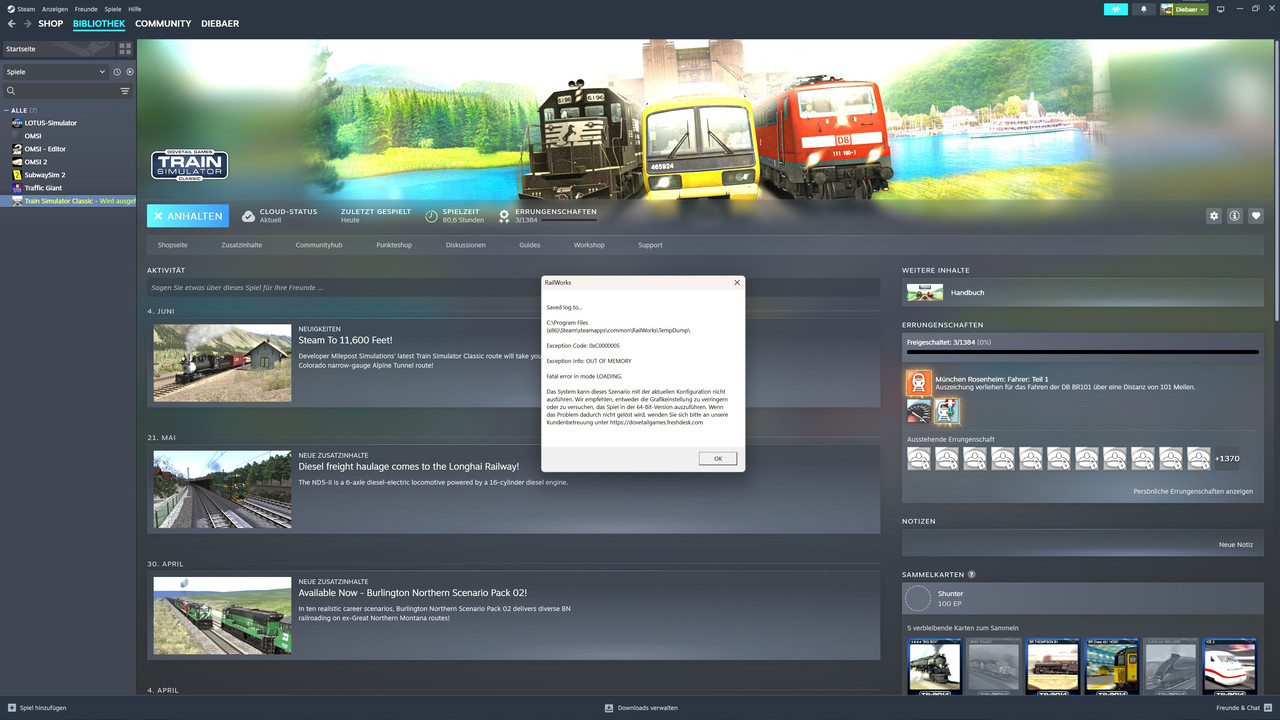Screen dimensions: 1280x720
Task: Open game settings gear icon
Action: pyautogui.click(x=1214, y=216)
